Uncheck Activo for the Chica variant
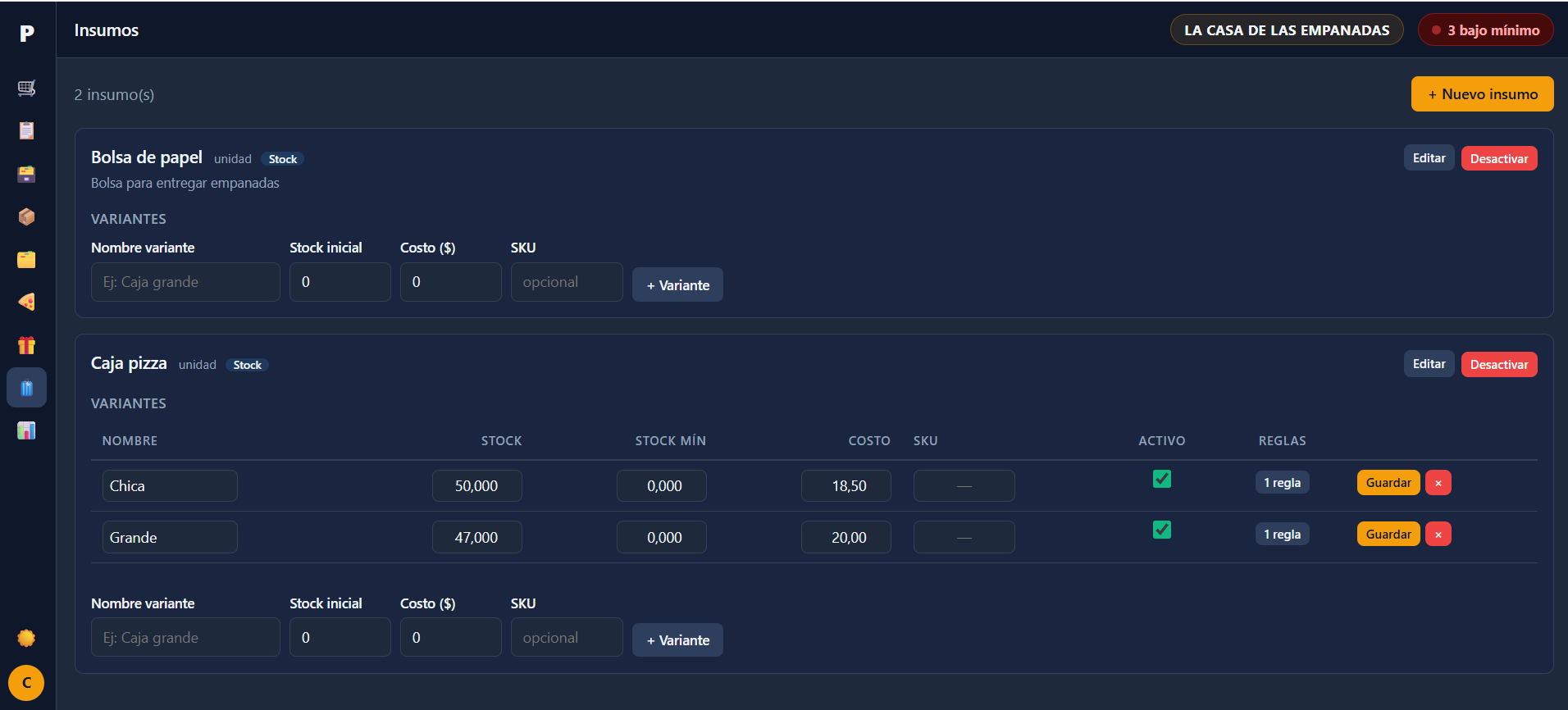The image size is (1568, 710). pos(1161,479)
